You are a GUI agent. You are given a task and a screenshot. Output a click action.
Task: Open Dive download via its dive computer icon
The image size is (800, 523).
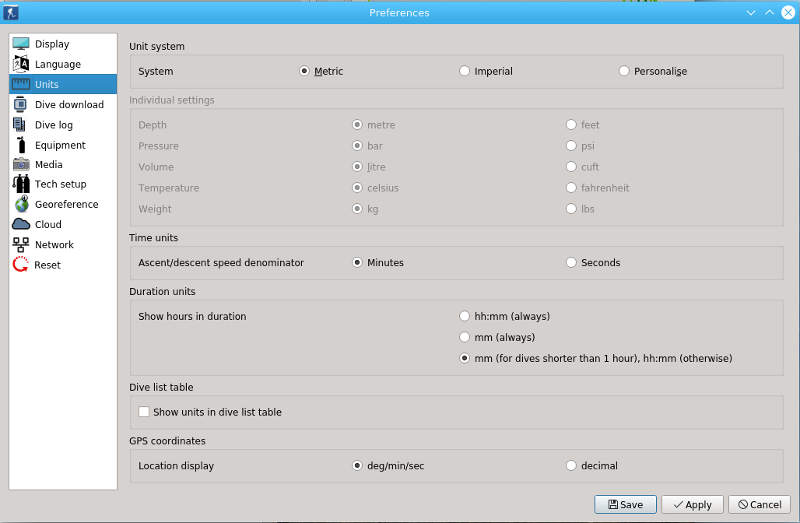[21, 104]
